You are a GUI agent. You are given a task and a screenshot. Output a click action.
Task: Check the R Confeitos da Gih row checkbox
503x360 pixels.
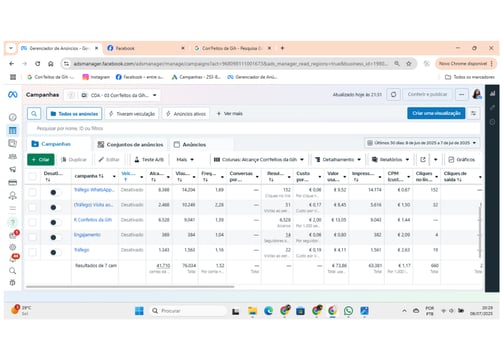[32, 222]
